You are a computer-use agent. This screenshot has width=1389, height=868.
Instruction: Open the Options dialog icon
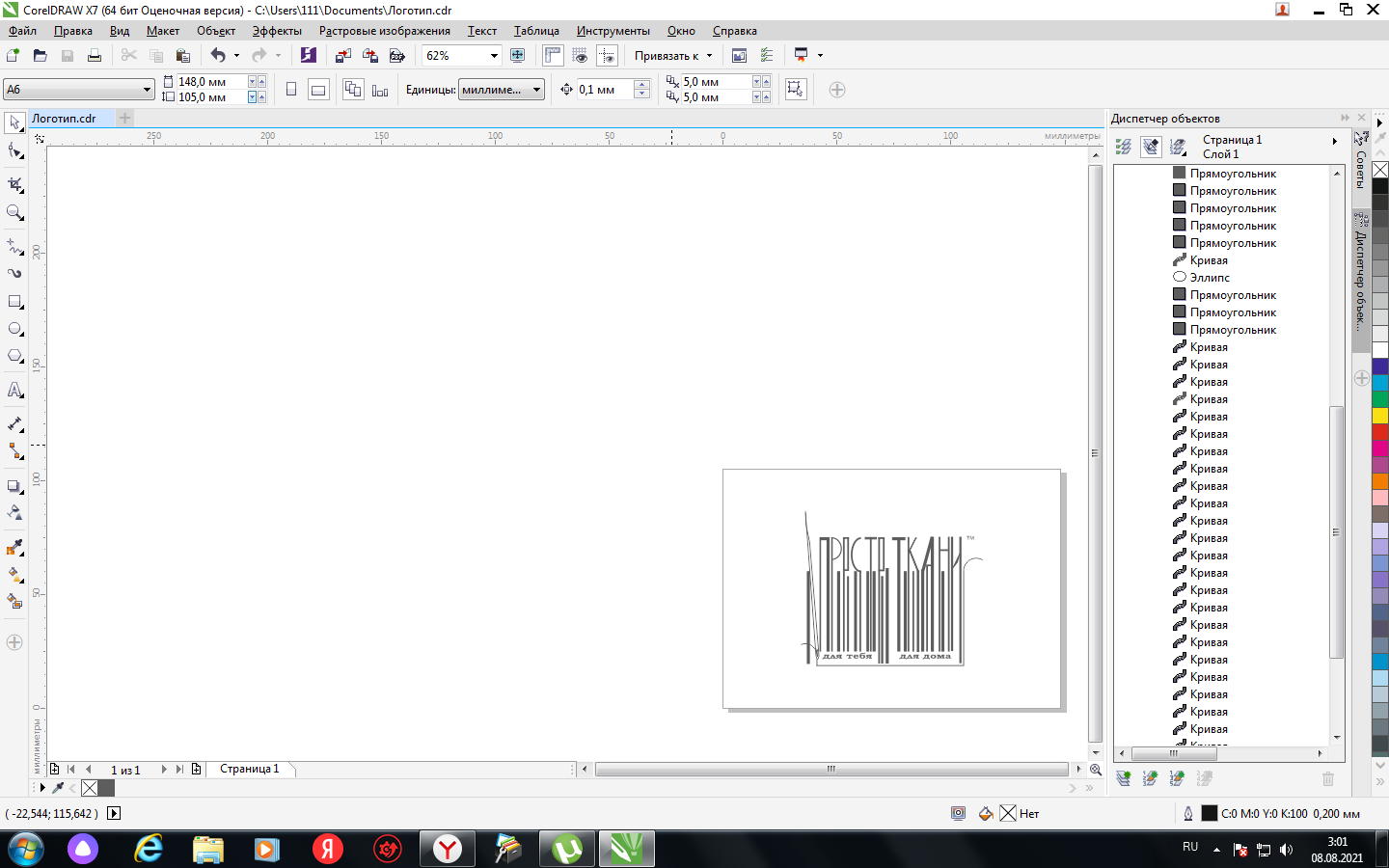(x=767, y=56)
